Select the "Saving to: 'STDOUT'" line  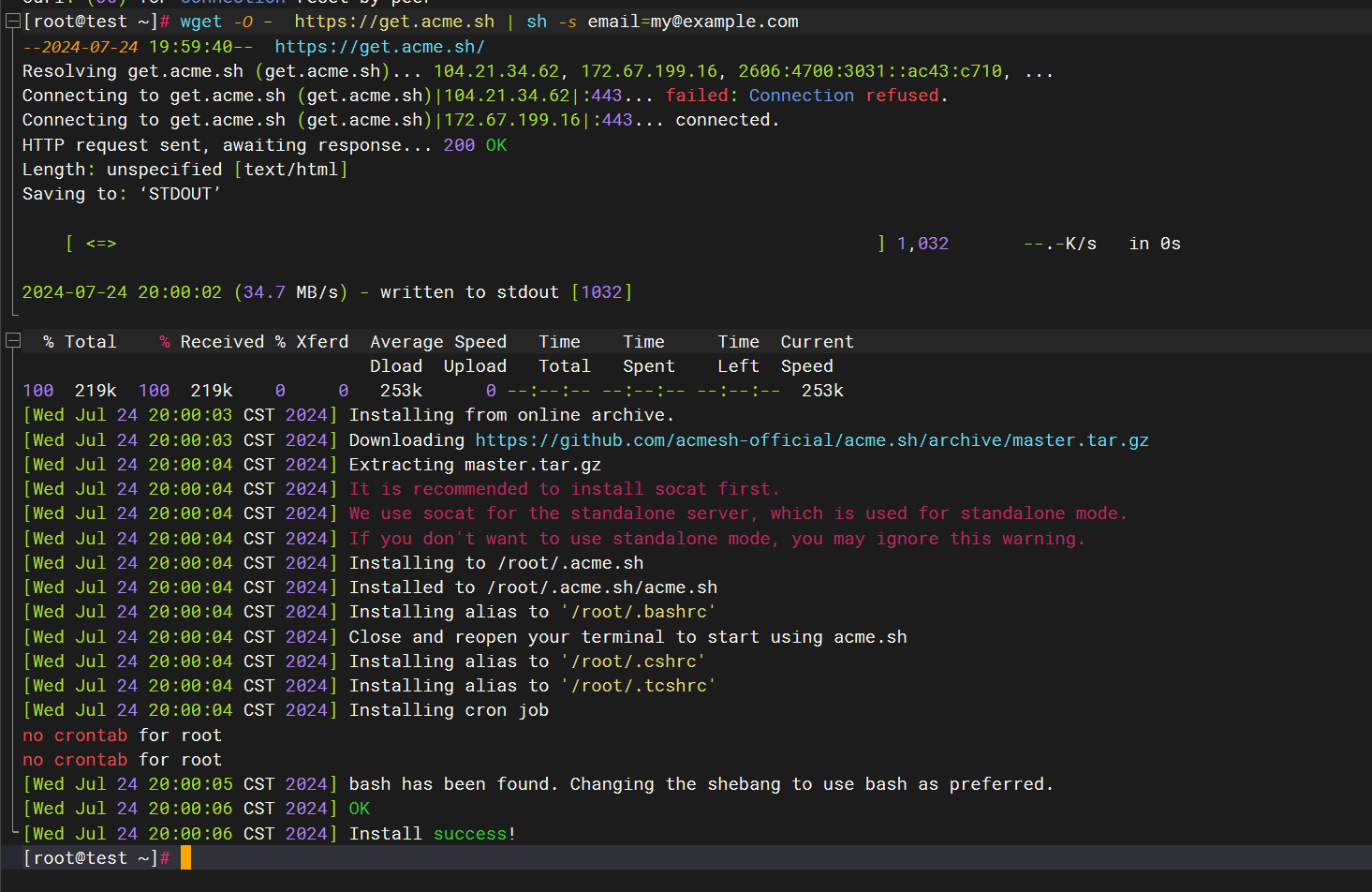tap(122, 194)
